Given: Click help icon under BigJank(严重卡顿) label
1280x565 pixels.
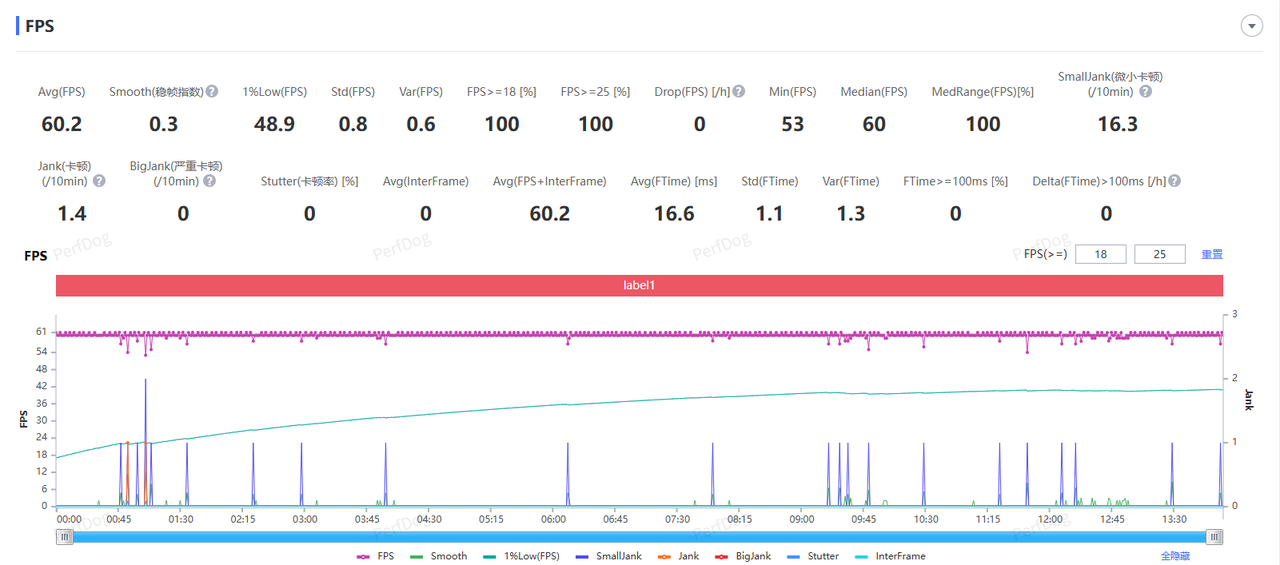Looking at the screenshot, I should (209, 181).
